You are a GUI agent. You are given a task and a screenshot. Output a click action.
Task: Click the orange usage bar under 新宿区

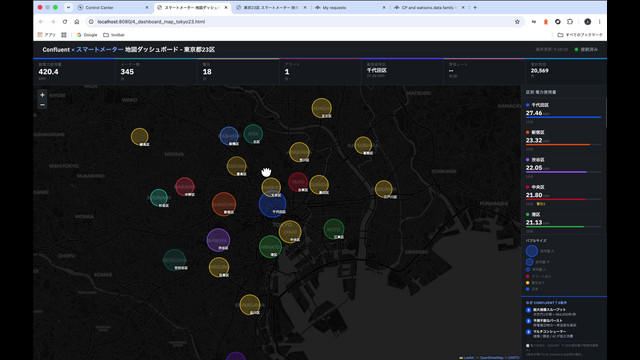tap(558, 144)
